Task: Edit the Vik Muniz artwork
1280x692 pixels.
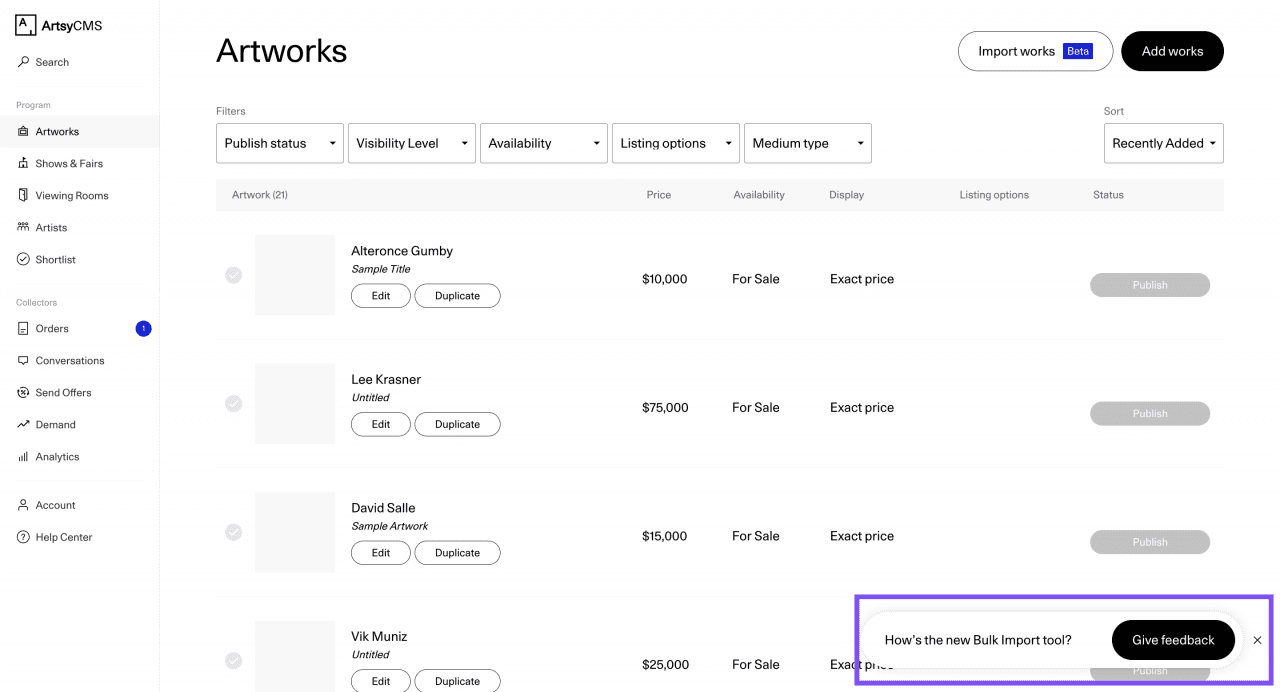Action: coord(381,681)
